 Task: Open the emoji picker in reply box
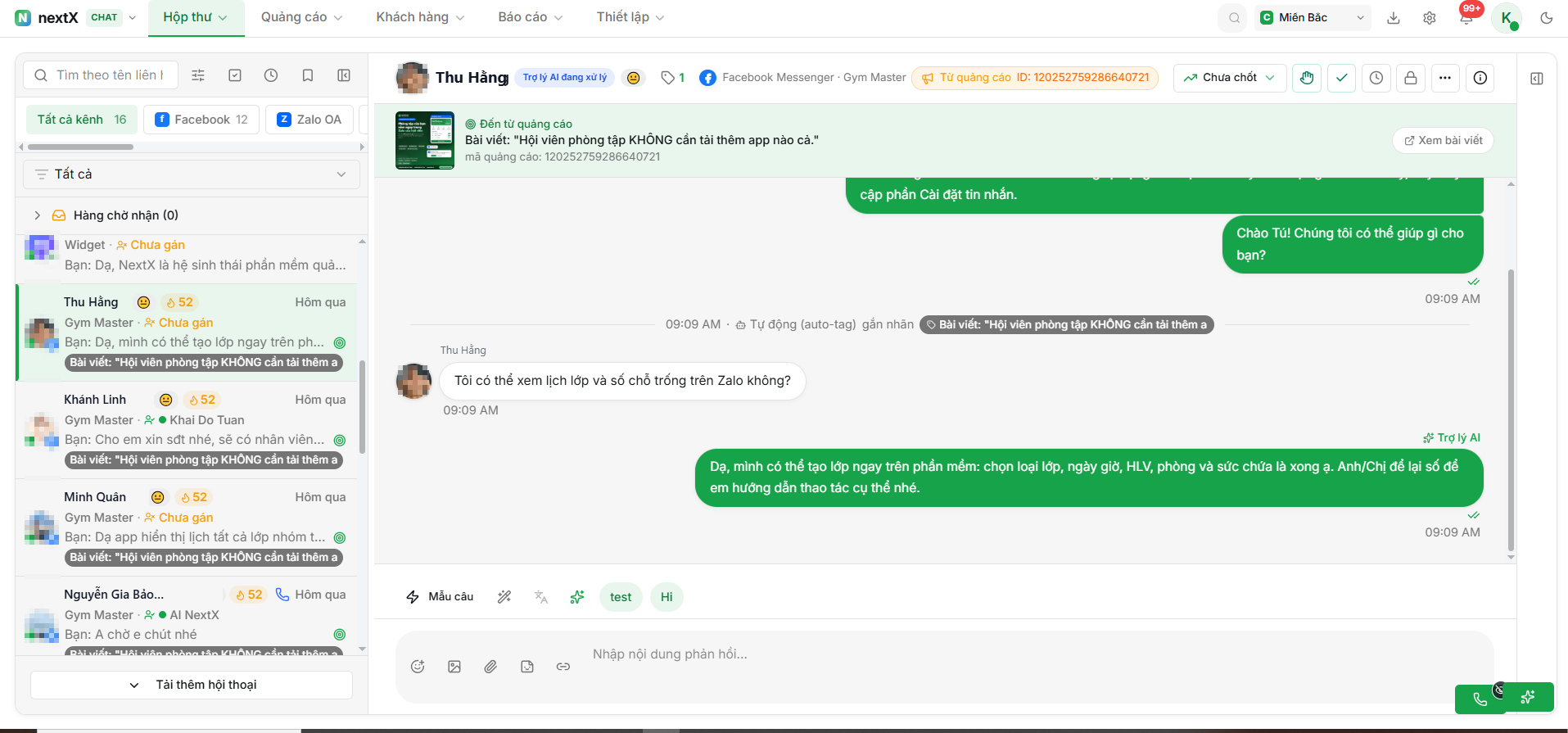tap(418, 667)
